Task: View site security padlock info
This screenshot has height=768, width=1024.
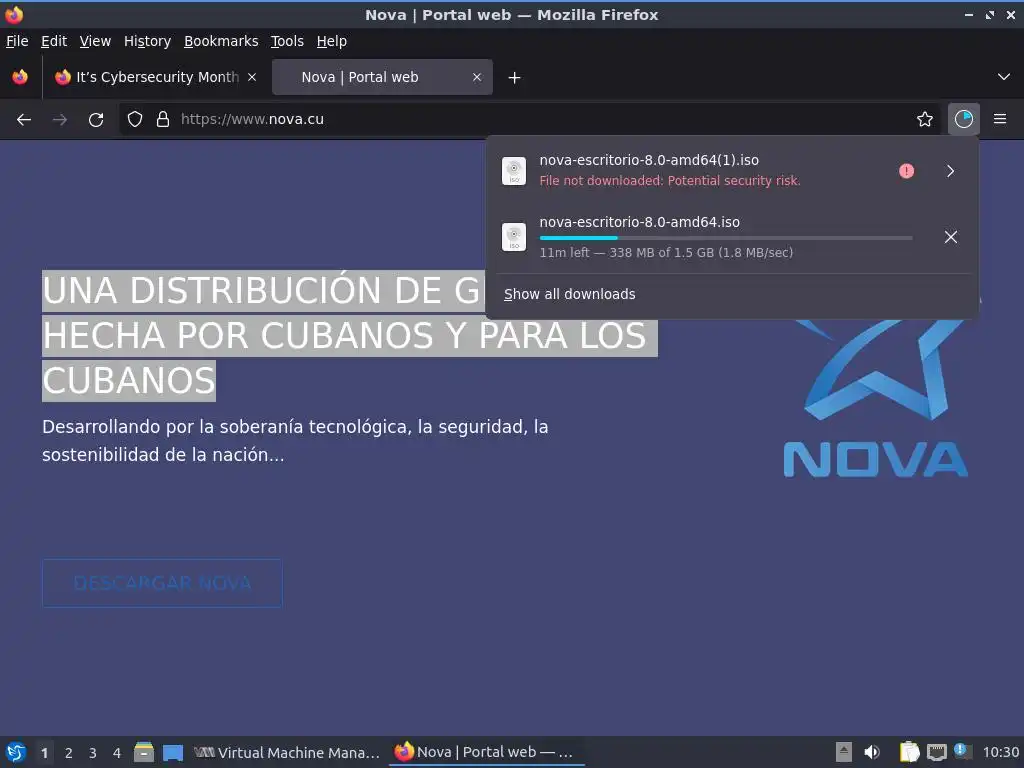Action: pyautogui.click(x=163, y=120)
